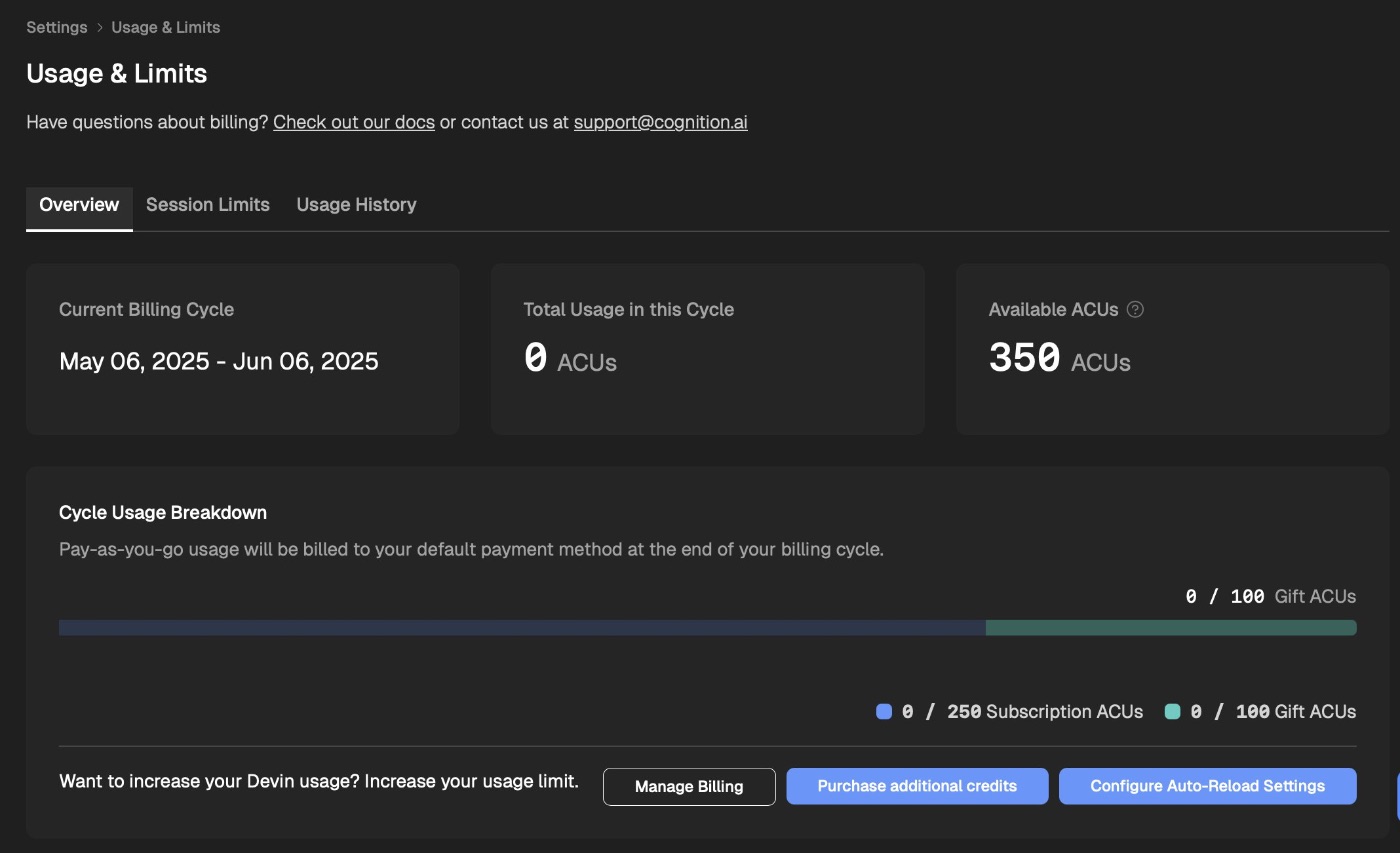Open Configure Auto-Reload Settings
The height and width of the screenshot is (853, 1400).
(1208, 786)
